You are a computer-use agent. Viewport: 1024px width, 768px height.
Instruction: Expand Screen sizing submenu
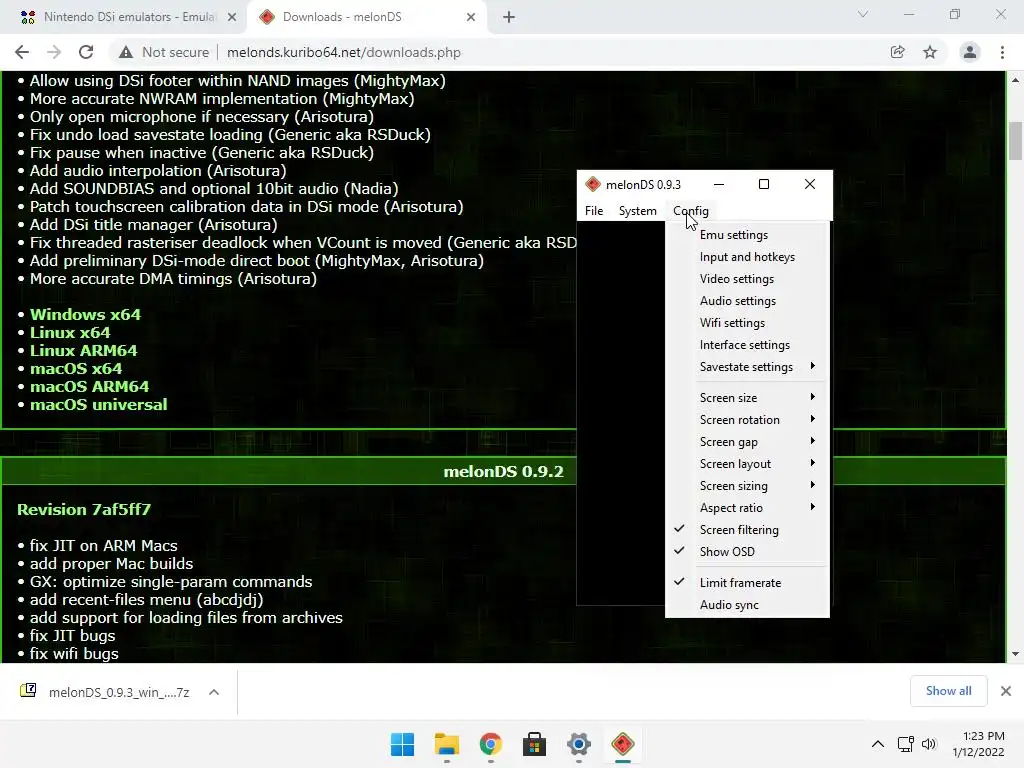coord(747,486)
